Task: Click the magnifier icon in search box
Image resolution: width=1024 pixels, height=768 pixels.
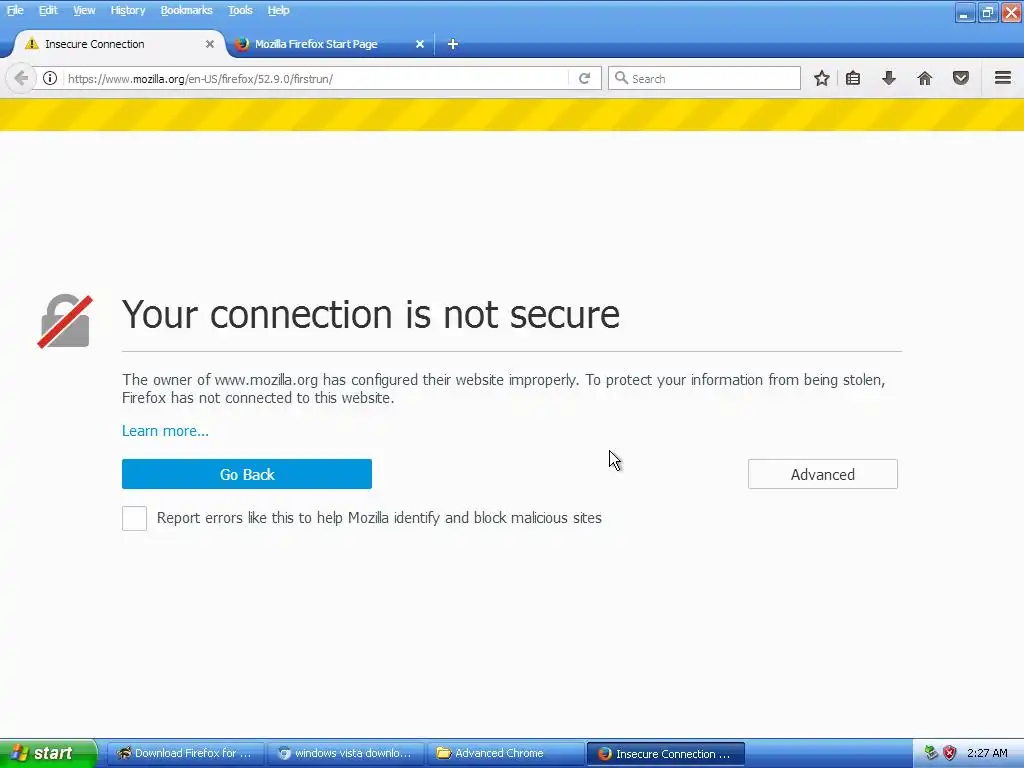Action: pyautogui.click(x=621, y=78)
